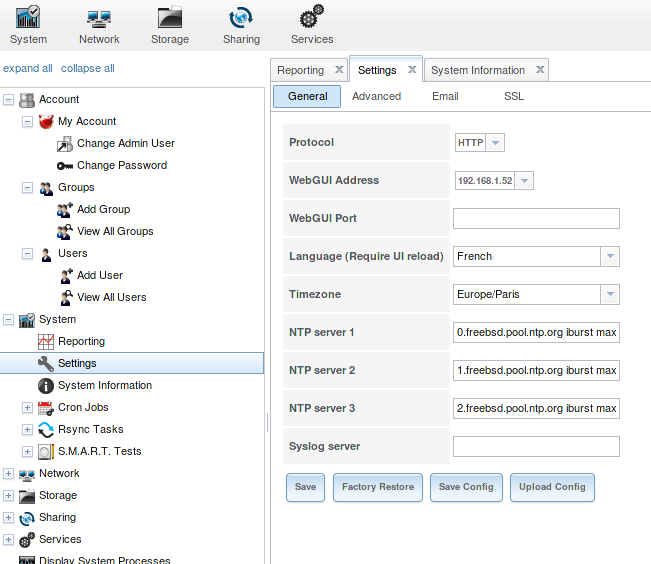The height and width of the screenshot is (564, 651).
Task: Click the Sharing tree node icon
Action: 27,518
